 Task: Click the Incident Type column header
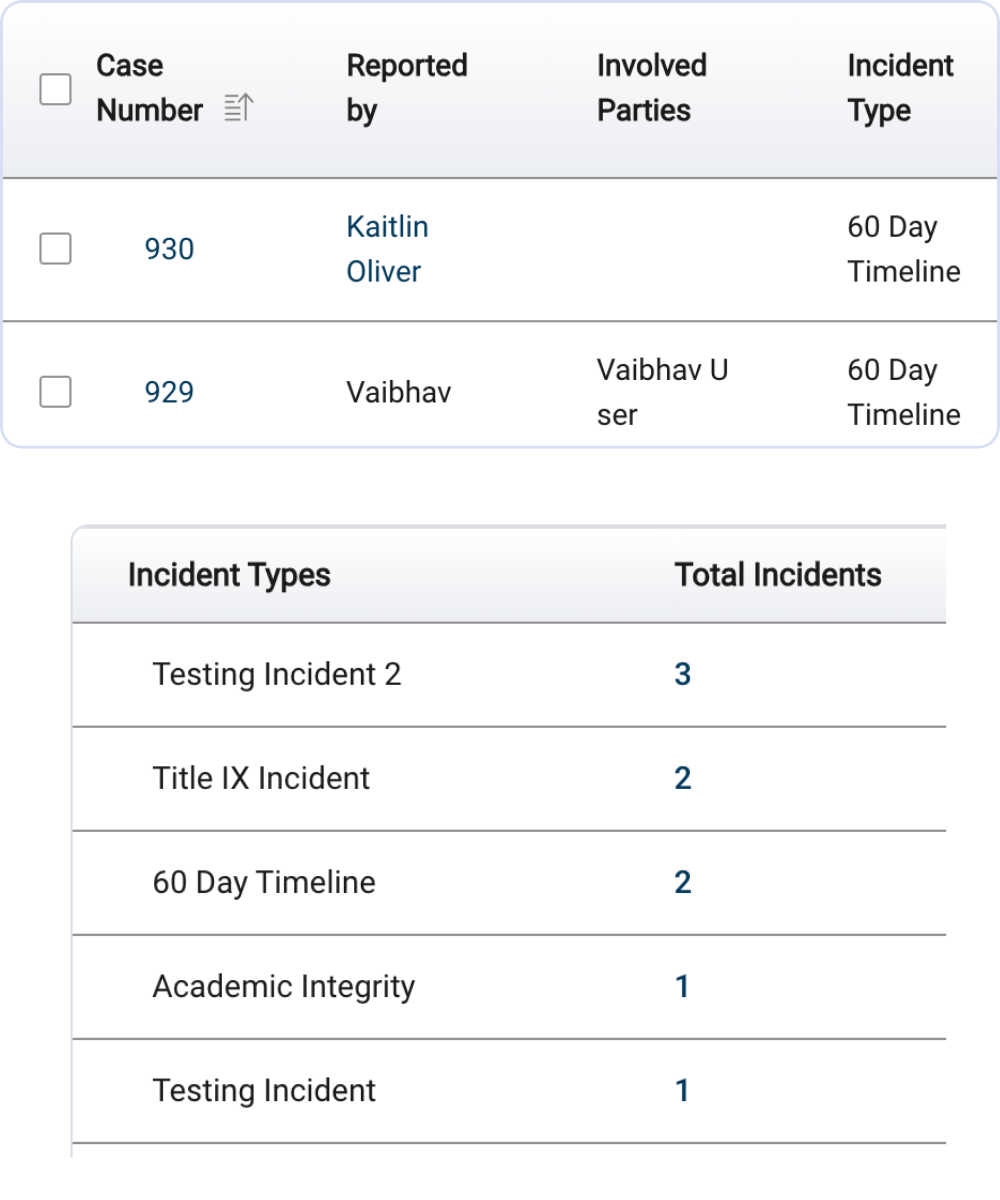pyautogui.click(x=900, y=88)
